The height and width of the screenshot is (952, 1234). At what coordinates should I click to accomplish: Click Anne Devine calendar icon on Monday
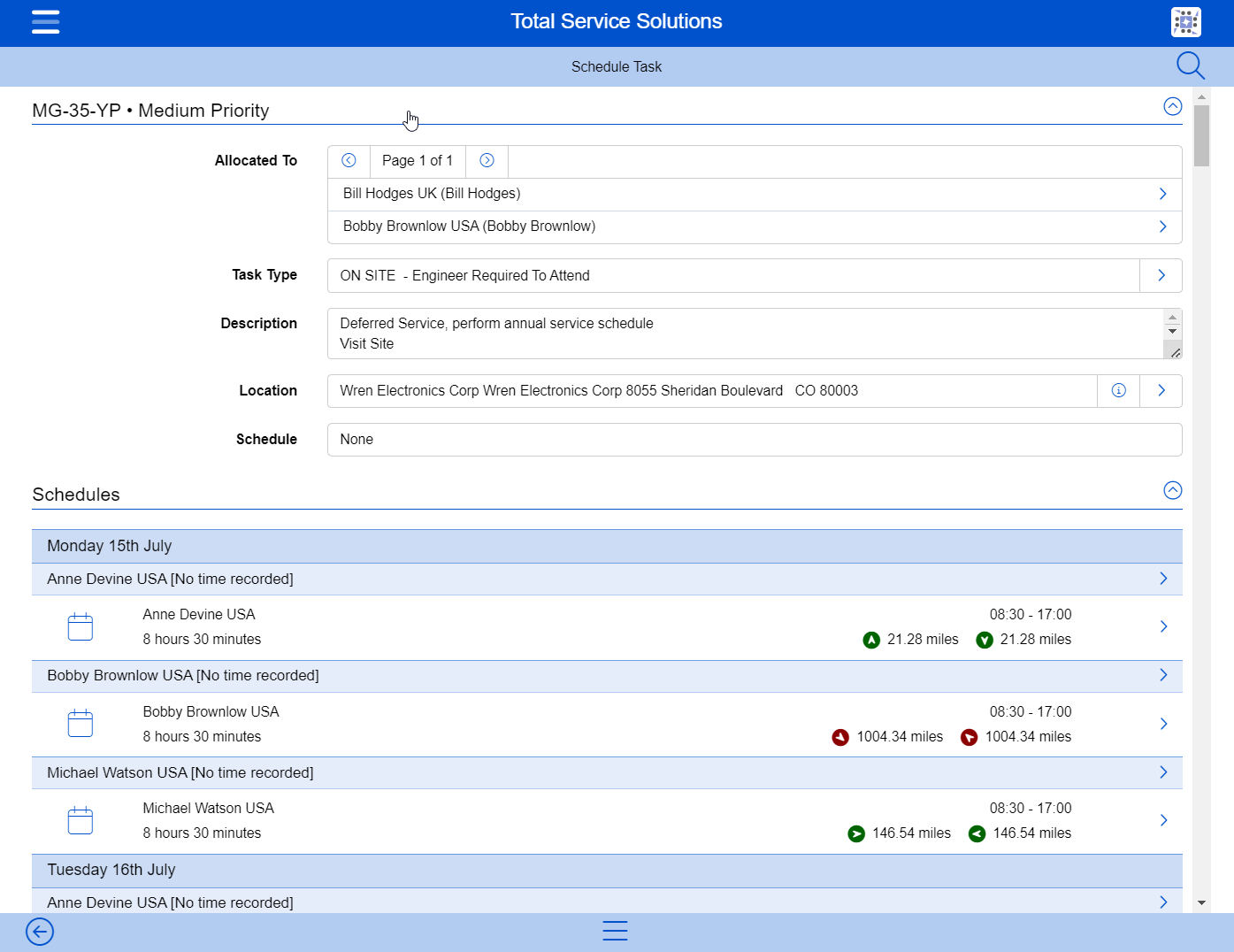(80, 626)
